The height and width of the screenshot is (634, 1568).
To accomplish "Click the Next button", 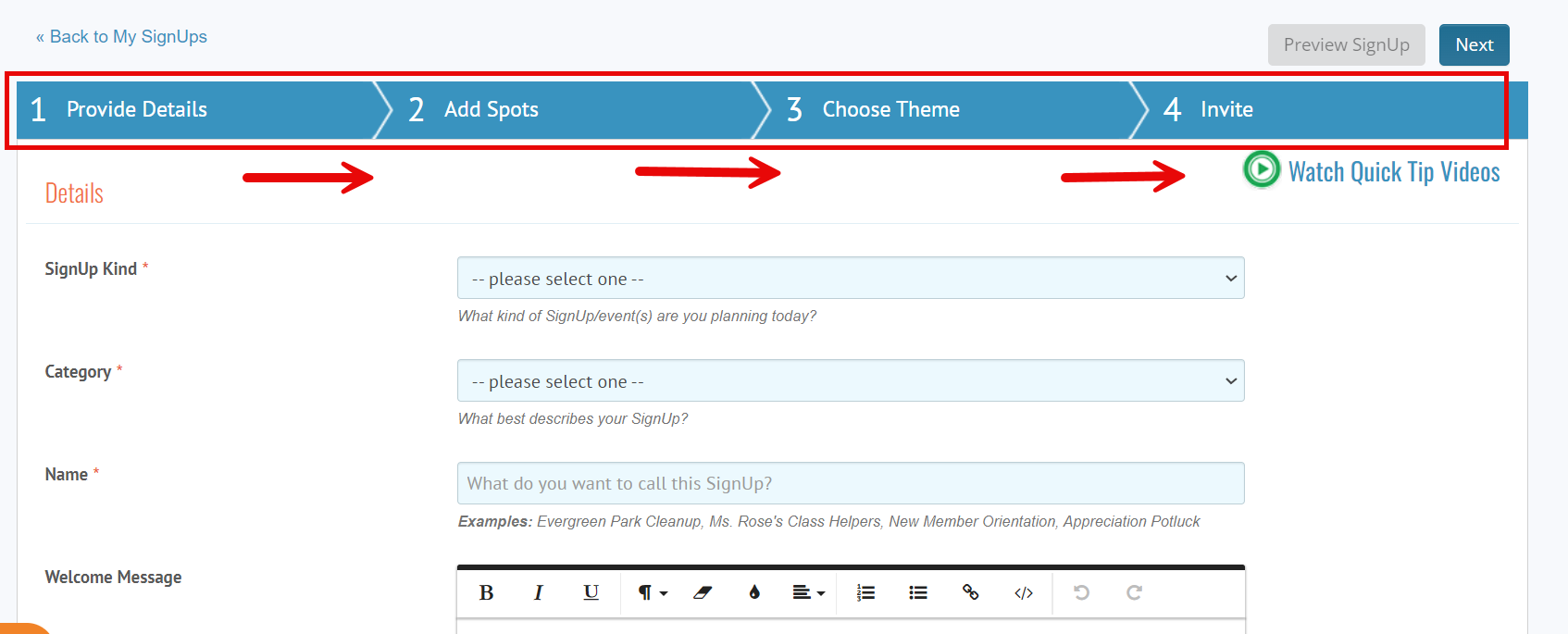I will [1474, 45].
